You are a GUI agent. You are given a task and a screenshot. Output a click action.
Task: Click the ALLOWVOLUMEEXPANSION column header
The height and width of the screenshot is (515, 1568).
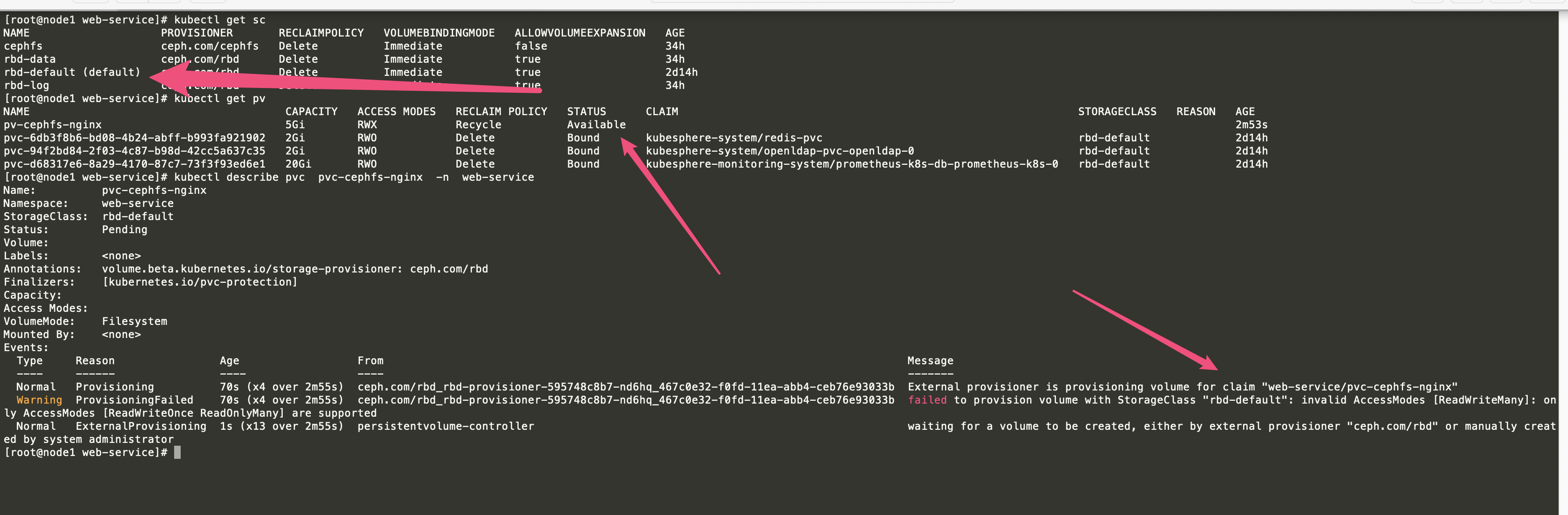[579, 33]
